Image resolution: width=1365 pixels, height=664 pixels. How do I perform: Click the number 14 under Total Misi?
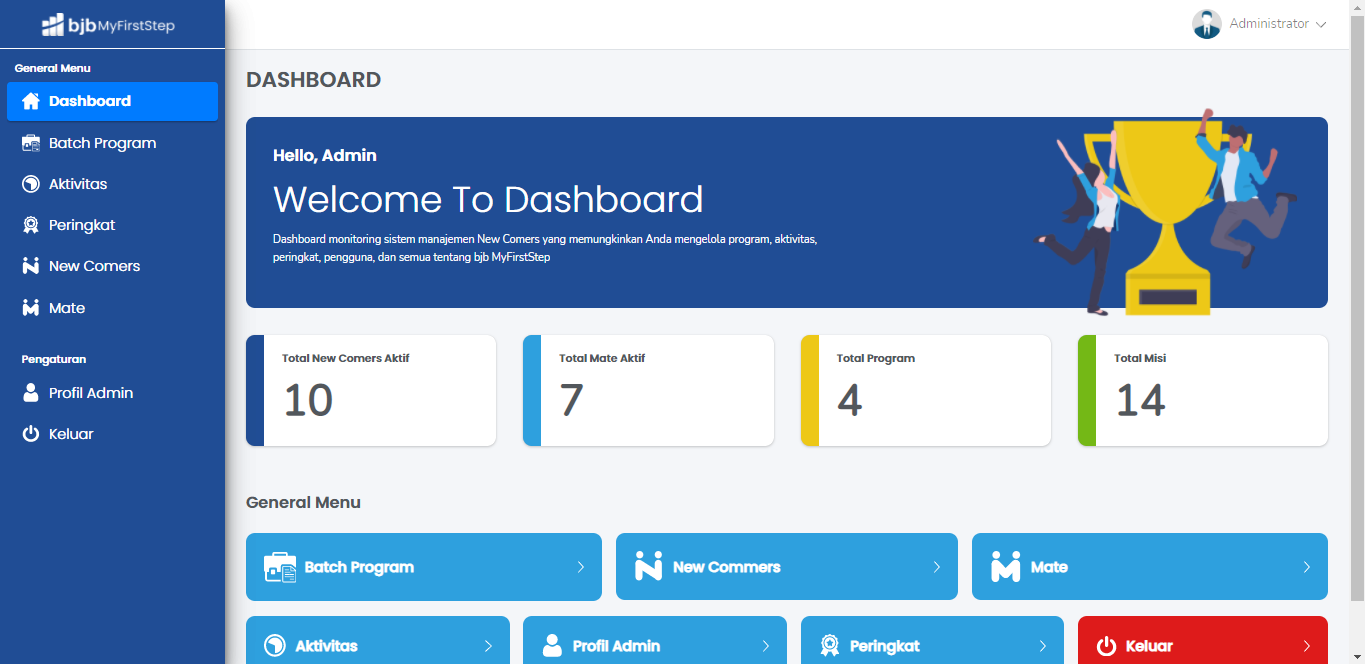[x=1140, y=400]
